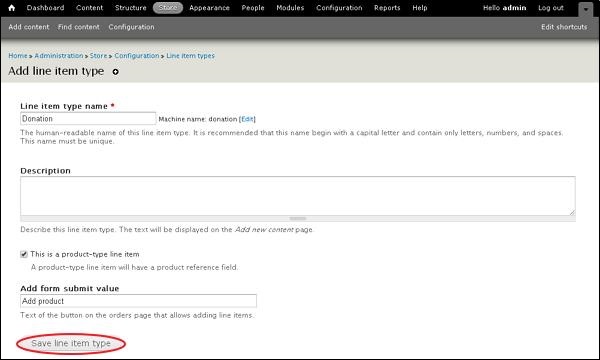Open Configuration shortcut in shortcut bar
Viewport: 600px width, 360px height.
[131, 27]
